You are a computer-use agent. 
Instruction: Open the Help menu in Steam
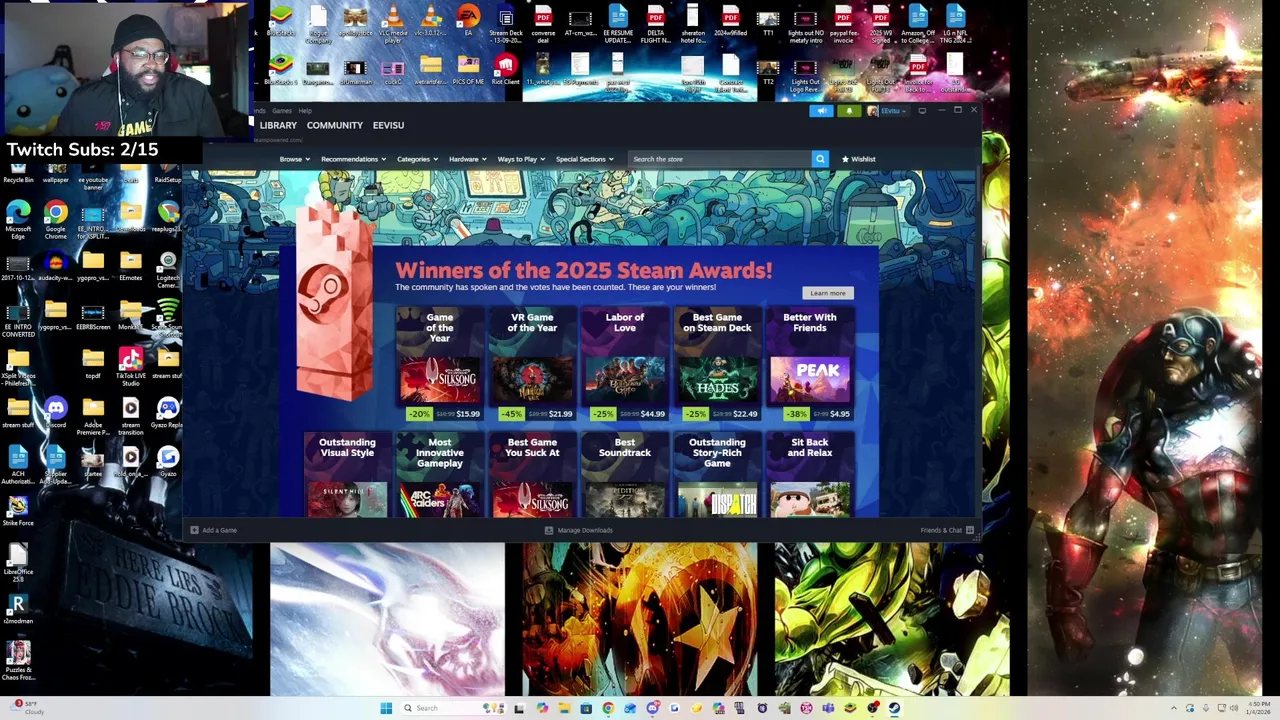pyautogui.click(x=305, y=111)
